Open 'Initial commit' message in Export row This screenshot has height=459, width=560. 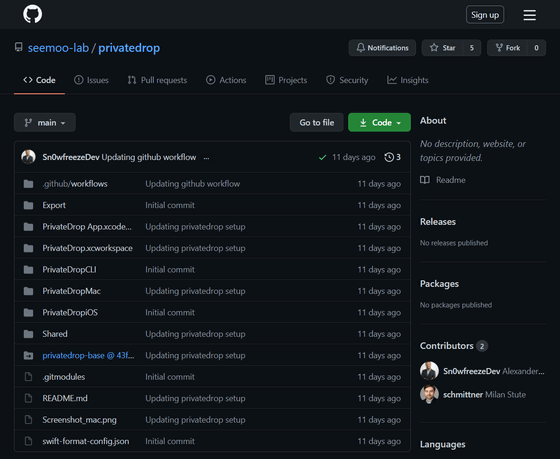click(x=170, y=205)
